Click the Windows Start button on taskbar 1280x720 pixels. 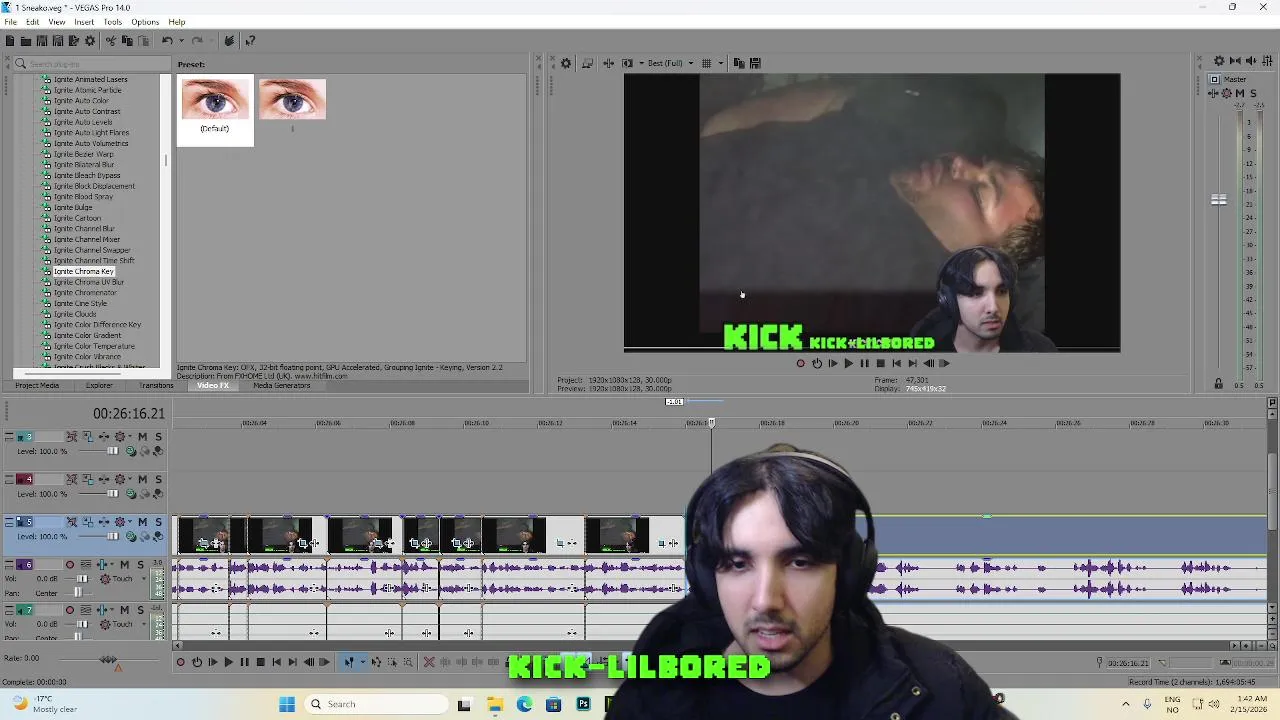[x=287, y=704]
